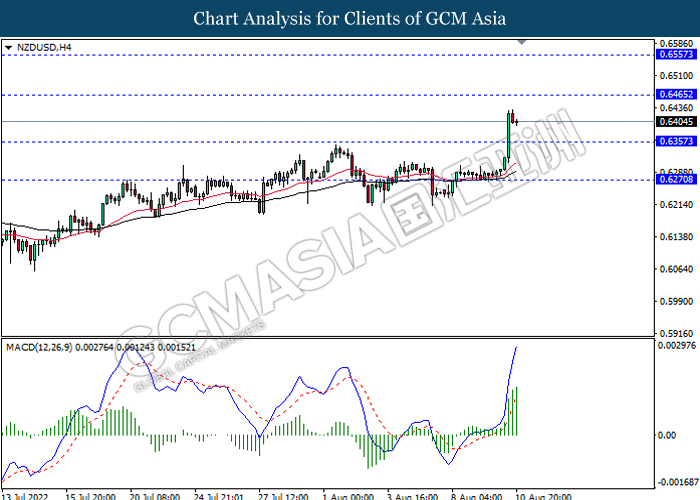Select the 0.63573 support level label

point(676,141)
